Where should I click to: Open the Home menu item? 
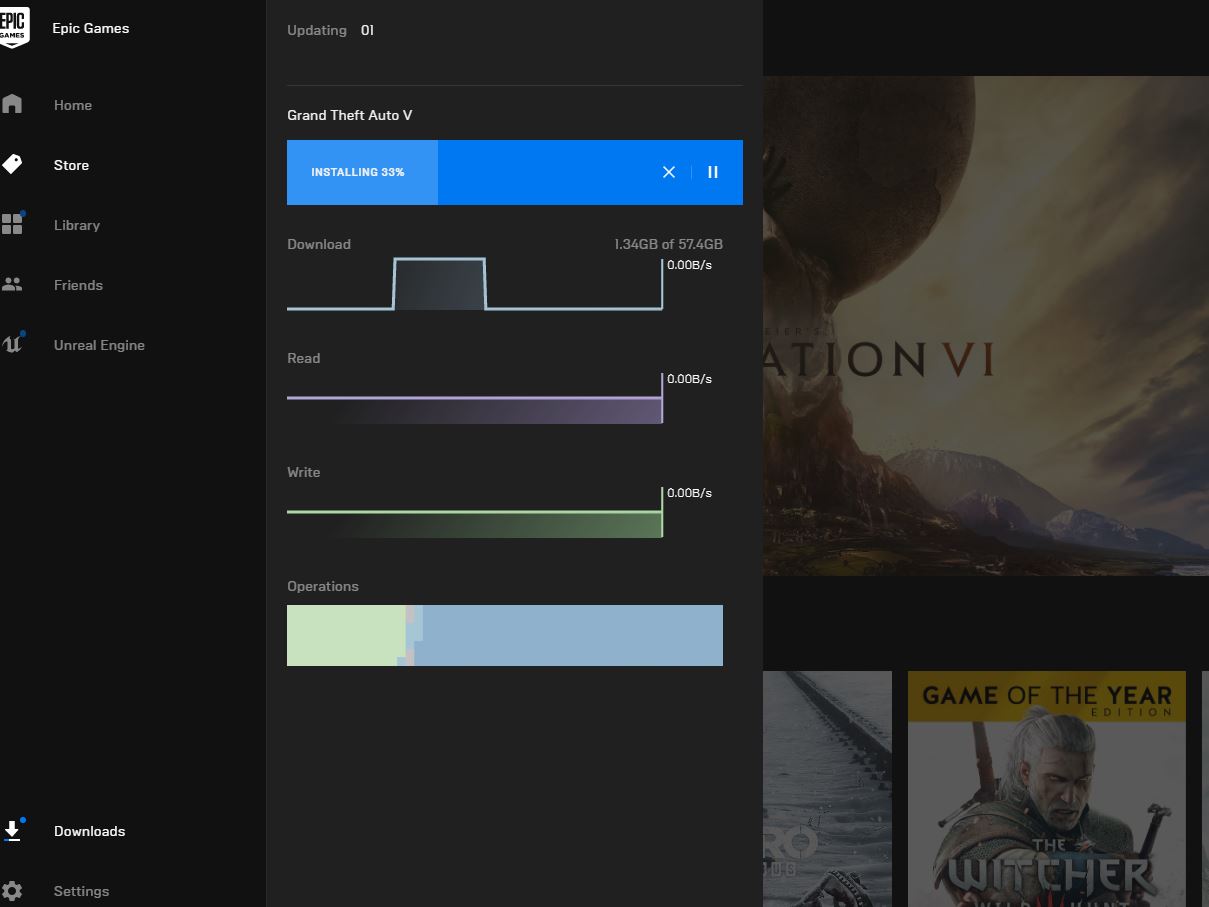73,105
